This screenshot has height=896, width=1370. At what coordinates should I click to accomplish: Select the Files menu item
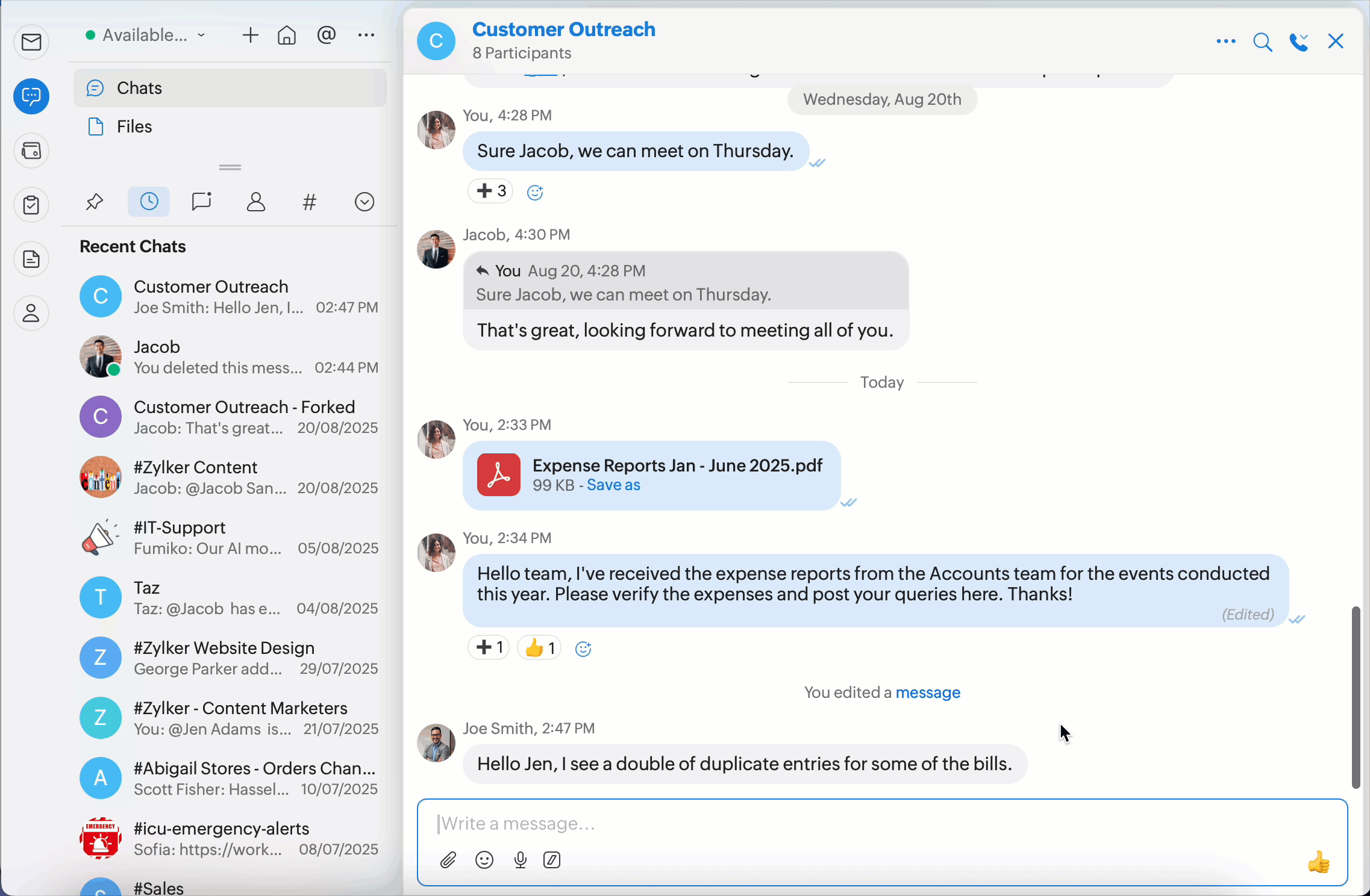pyautogui.click(x=134, y=126)
